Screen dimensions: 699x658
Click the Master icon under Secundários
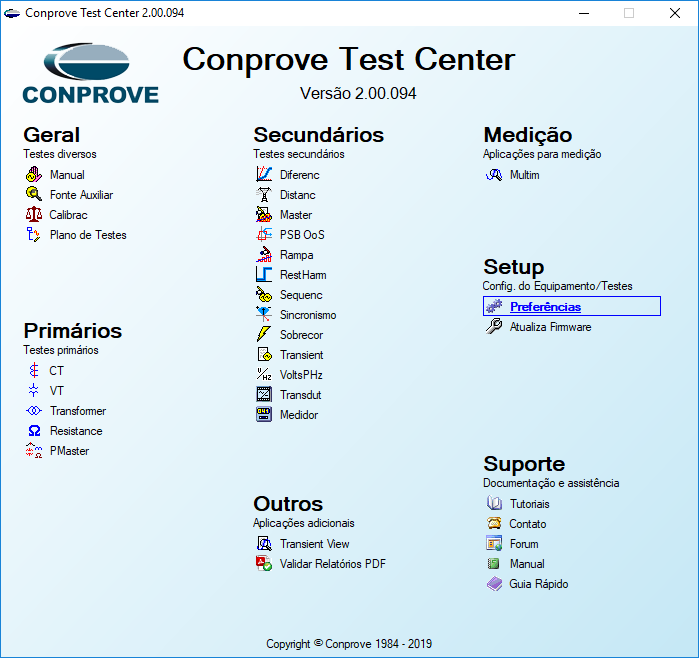[264, 214]
